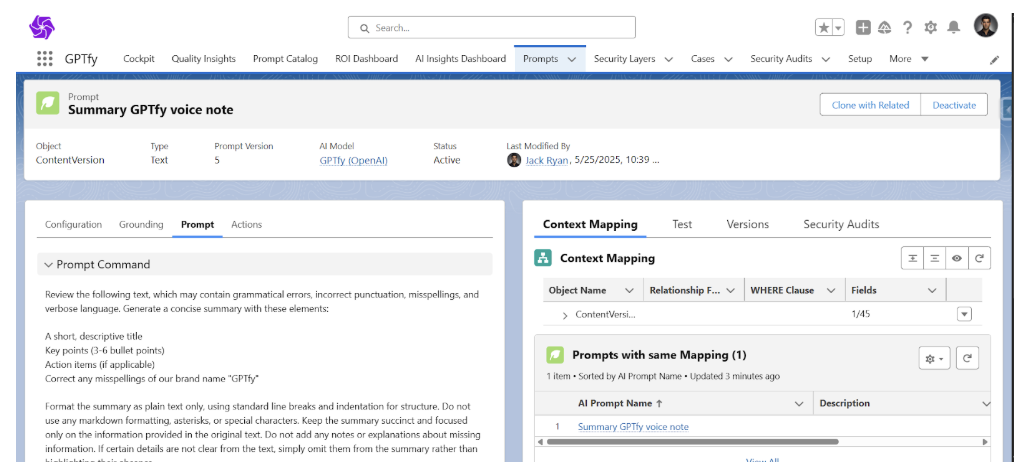1022x464 pixels.
Task: Switch to the Versions tab
Action: click(748, 224)
